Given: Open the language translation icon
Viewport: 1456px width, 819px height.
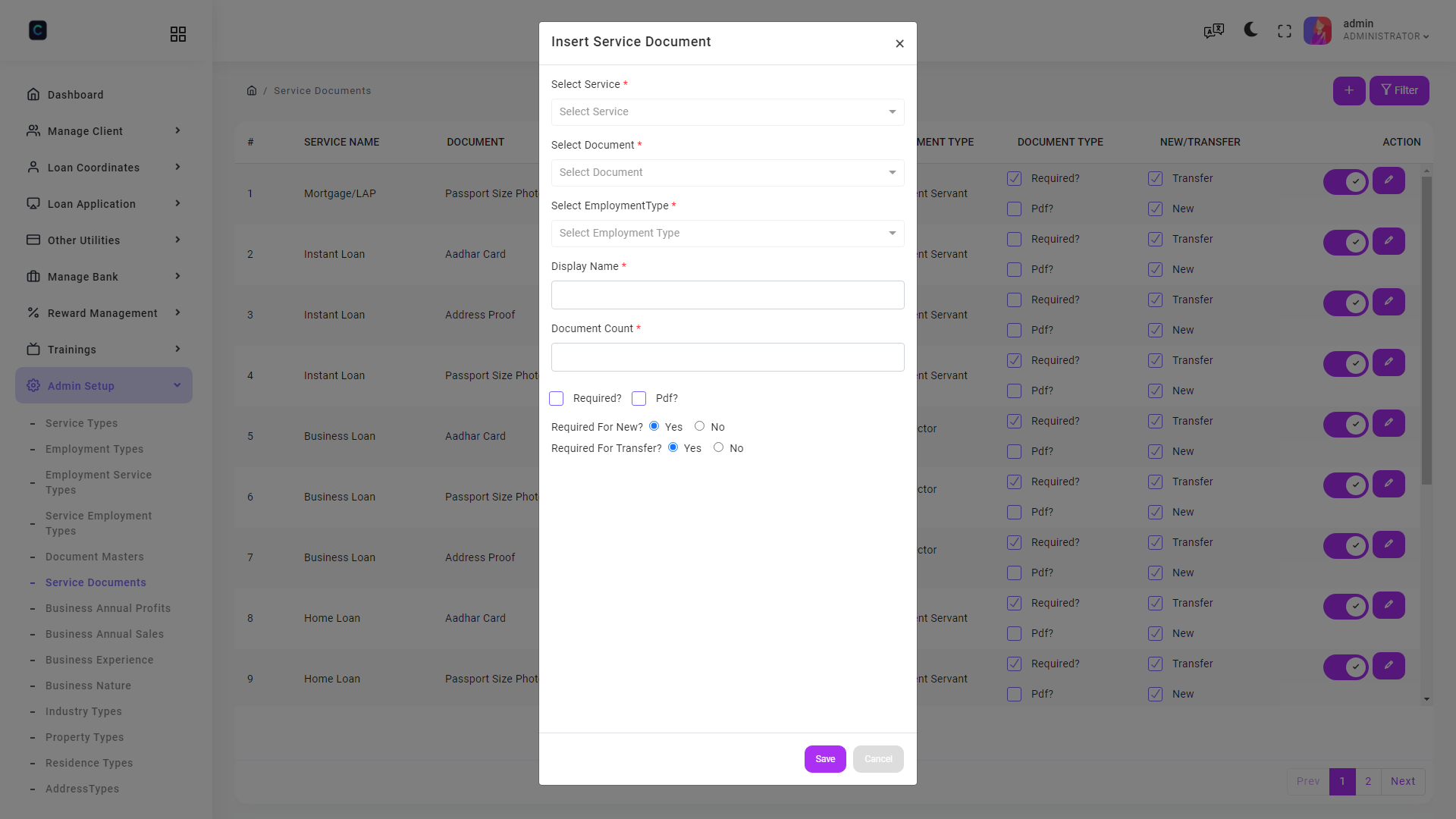Looking at the screenshot, I should click(1213, 30).
